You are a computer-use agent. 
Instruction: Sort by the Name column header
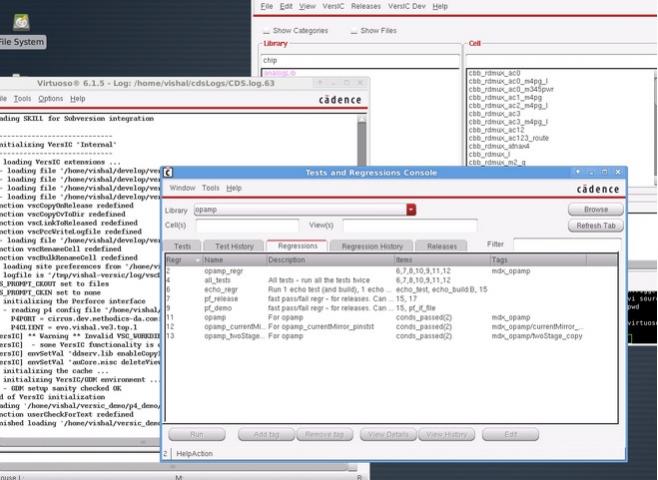click(x=234, y=260)
